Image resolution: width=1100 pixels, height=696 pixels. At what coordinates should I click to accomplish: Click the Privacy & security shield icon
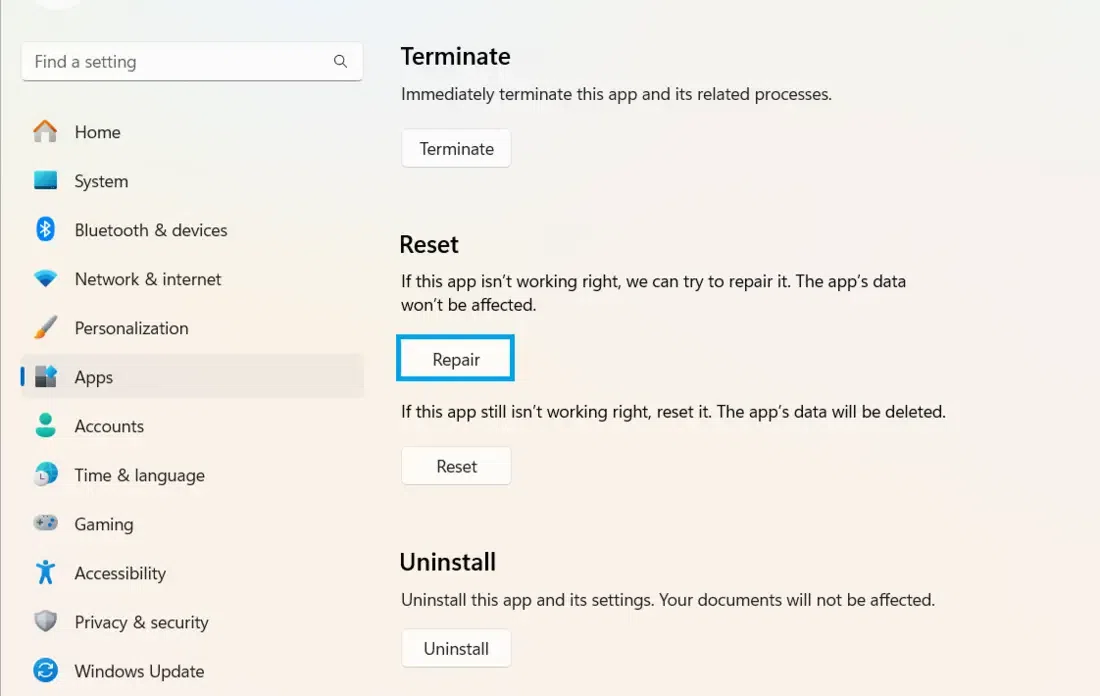[x=45, y=622]
